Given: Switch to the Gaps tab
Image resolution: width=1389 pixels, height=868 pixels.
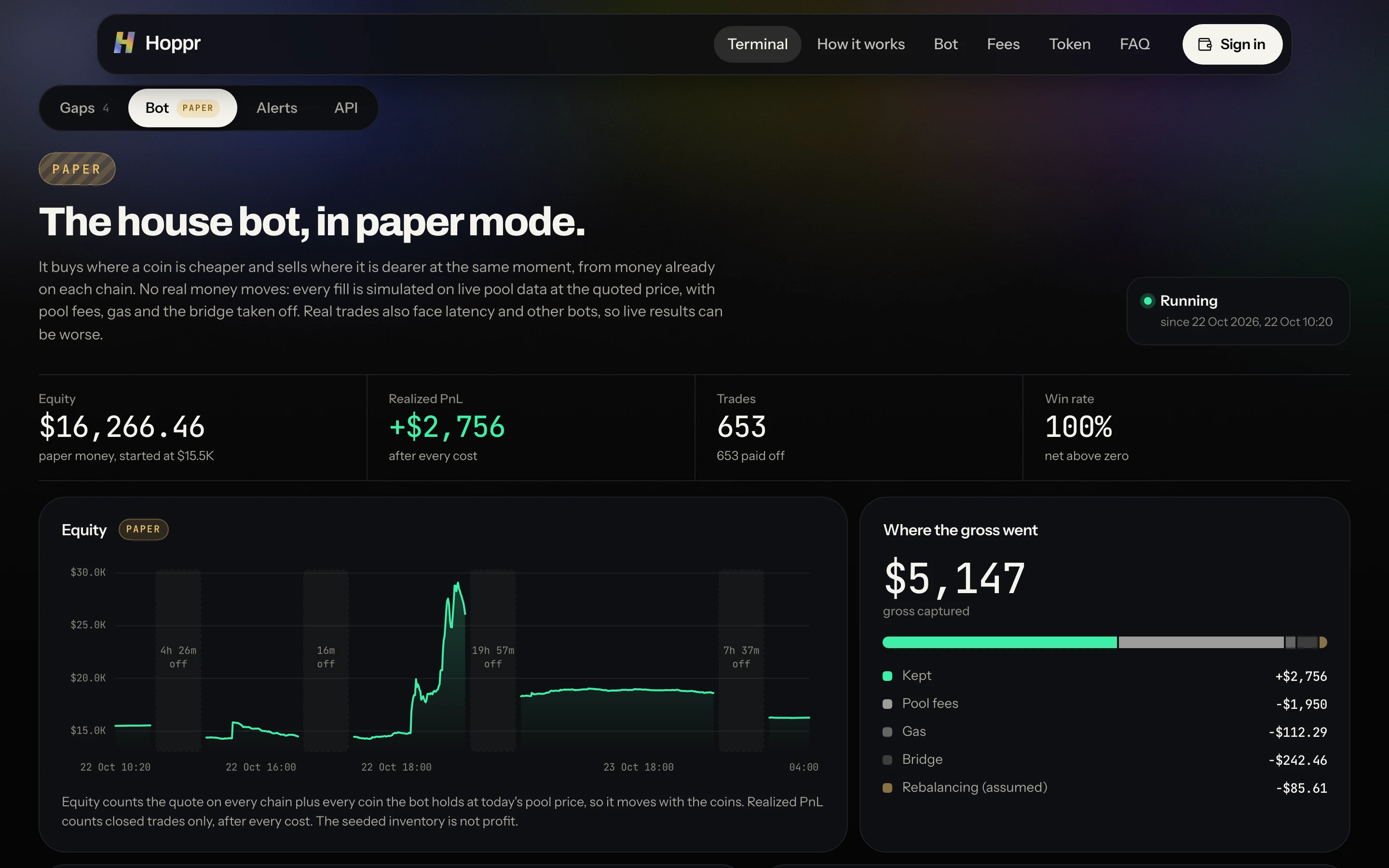Looking at the screenshot, I should tap(84, 108).
